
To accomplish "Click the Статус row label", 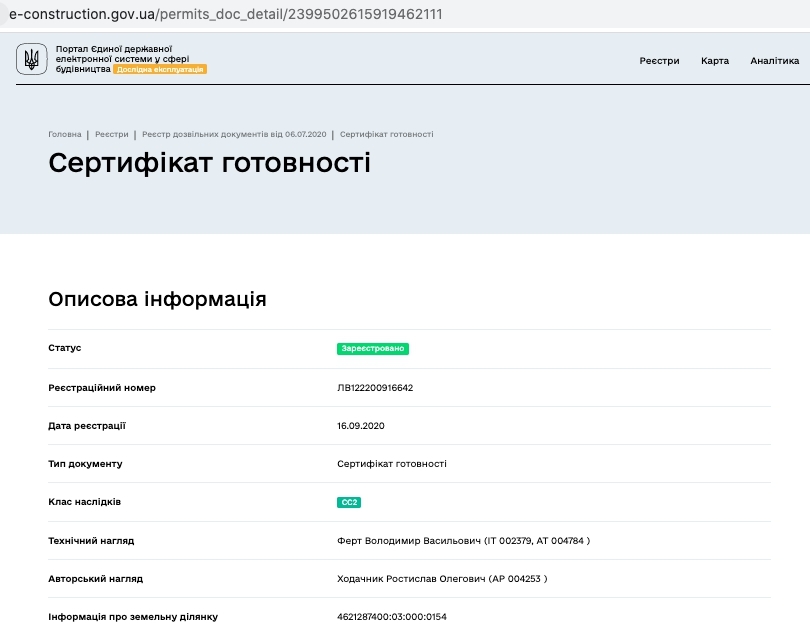I will [65, 348].
